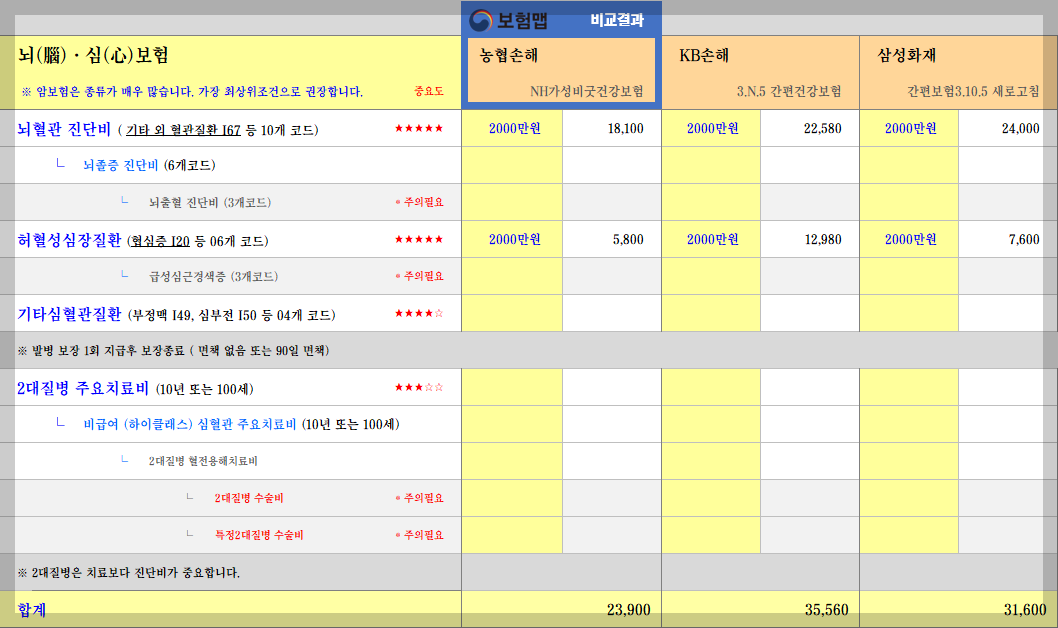The width and height of the screenshot is (1058, 628).
Task: Select the 22,580 premium cell
Action: pyautogui.click(x=810, y=128)
